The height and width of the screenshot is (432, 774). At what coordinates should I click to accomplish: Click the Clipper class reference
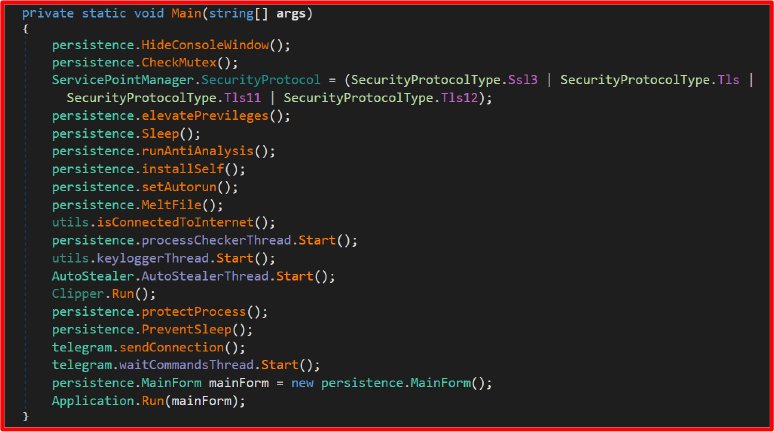tap(78, 294)
